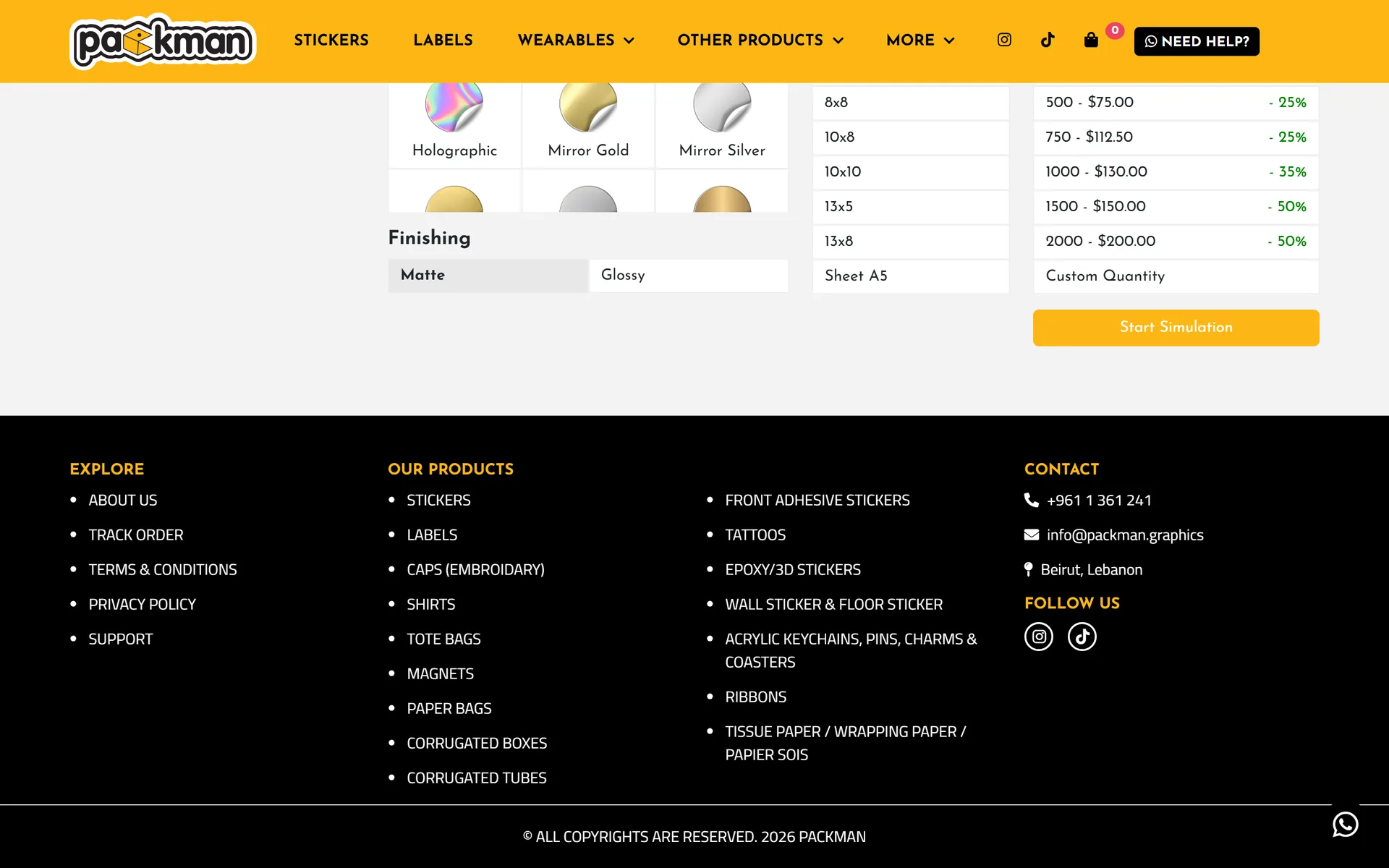Pick the 1000 - $130.00 quantity
Screen dimensions: 1389x868
point(1176,172)
